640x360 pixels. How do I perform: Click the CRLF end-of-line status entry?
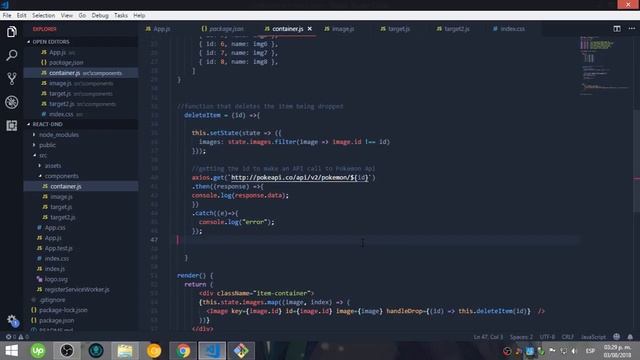(x=568, y=337)
